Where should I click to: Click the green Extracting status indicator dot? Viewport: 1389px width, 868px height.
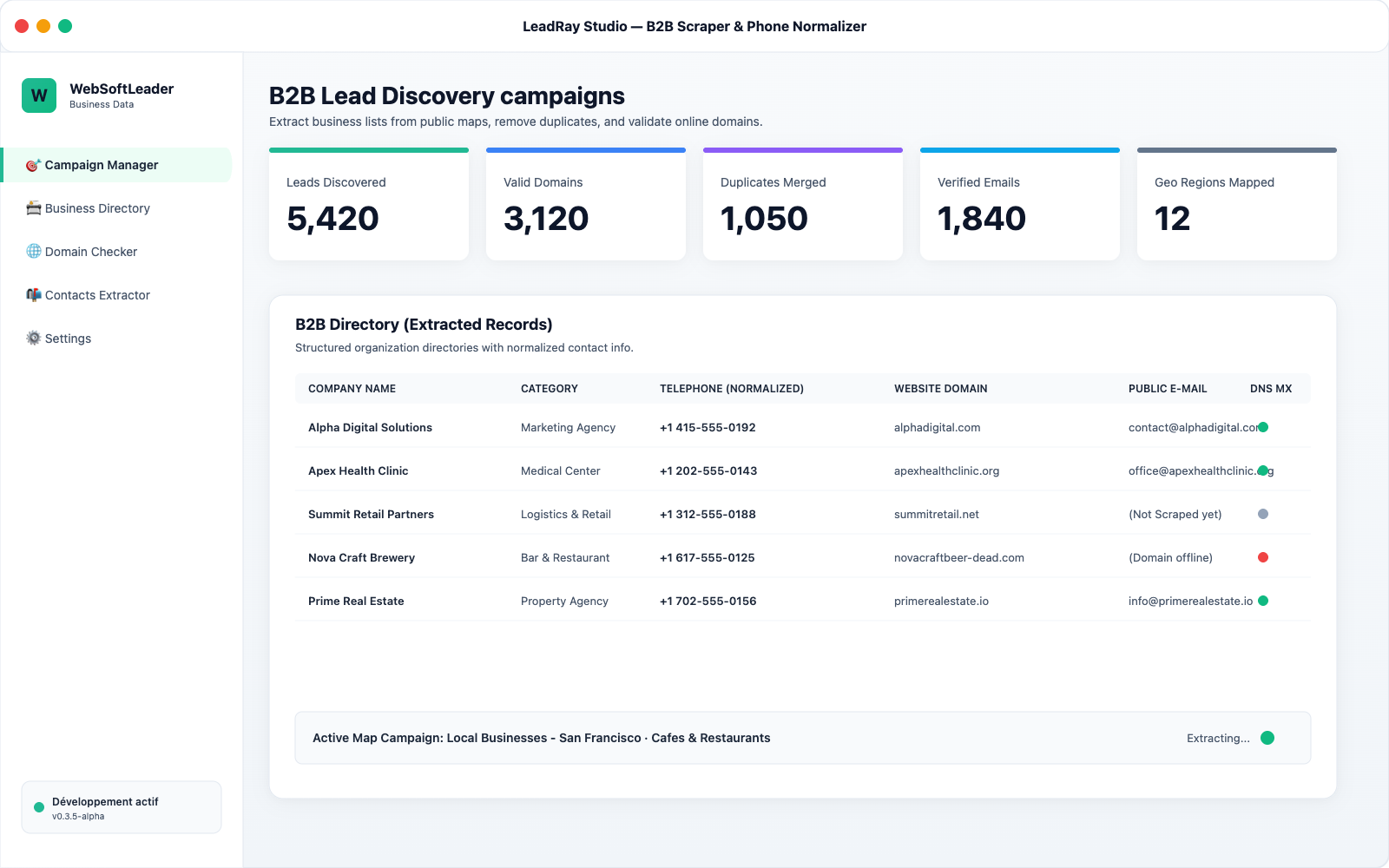[x=1267, y=738]
